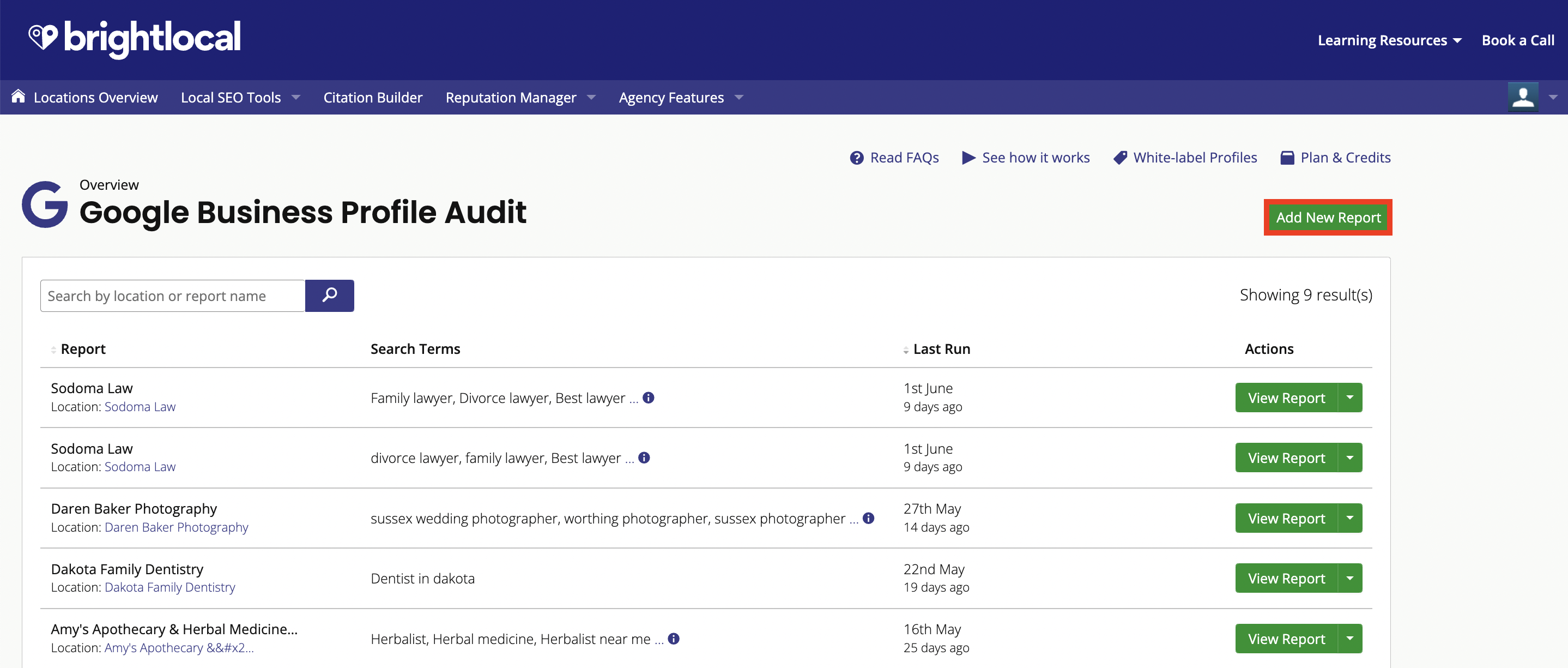Screen dimensions: 1568x668
Task: Click the Search Terms column header
Action: click(x=415, y=349)
